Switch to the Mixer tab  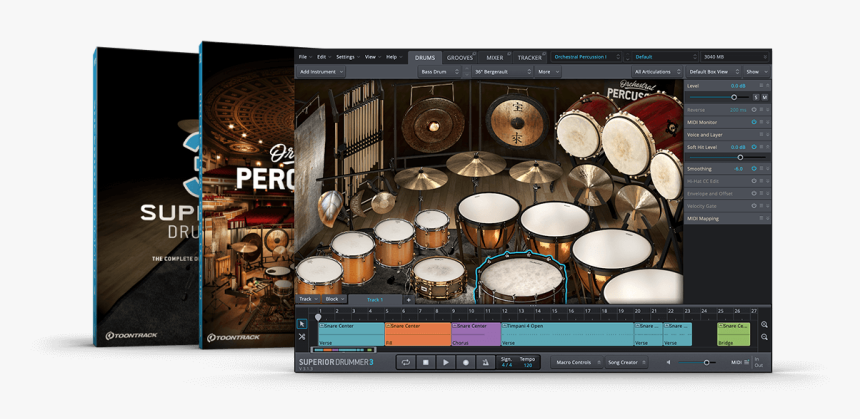tap(495, 57)
